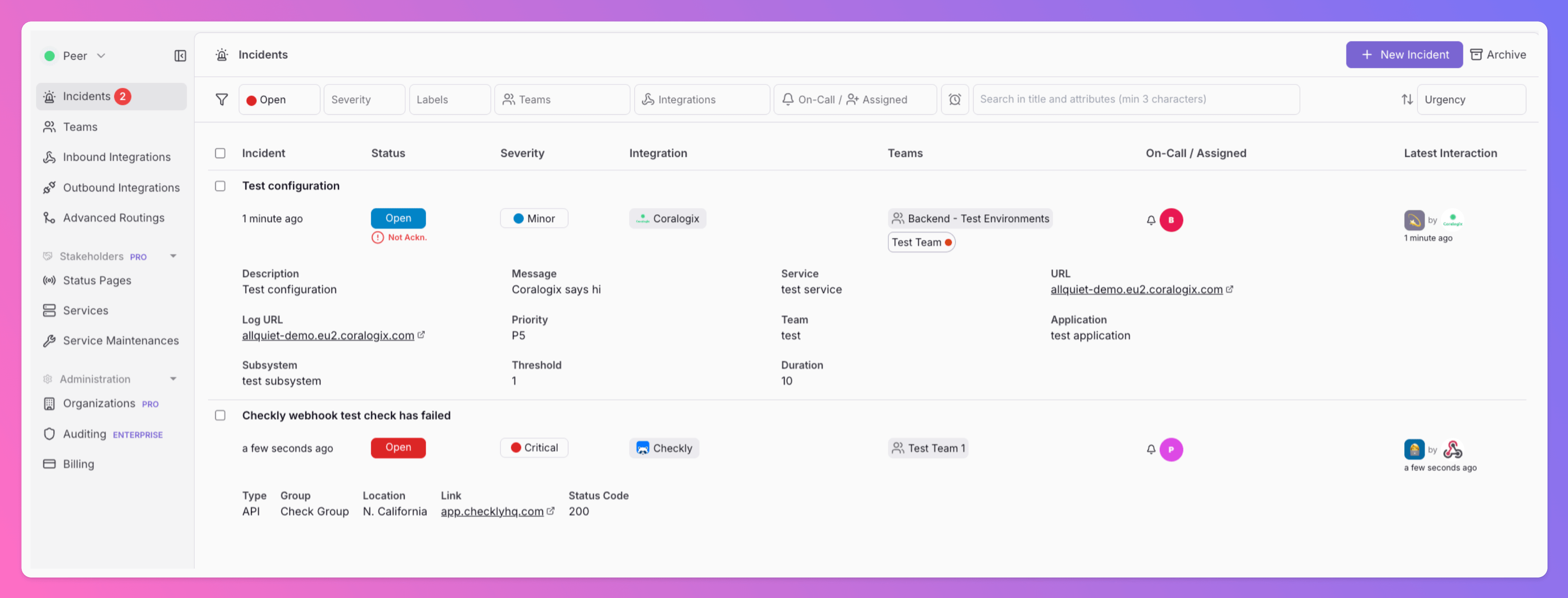Go to Status Pages
The height and width of the screenshot is (598, 1568).
click(97, 280)
